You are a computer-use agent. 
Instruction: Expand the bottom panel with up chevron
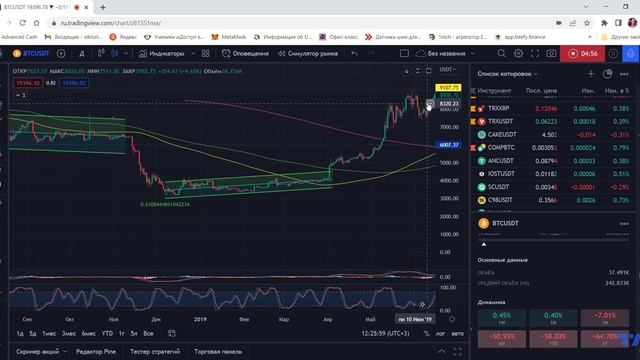pos(442,351)
